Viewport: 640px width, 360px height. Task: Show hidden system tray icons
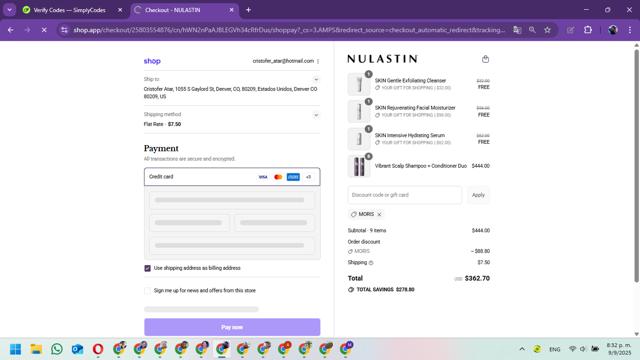[x=522, y=349]
